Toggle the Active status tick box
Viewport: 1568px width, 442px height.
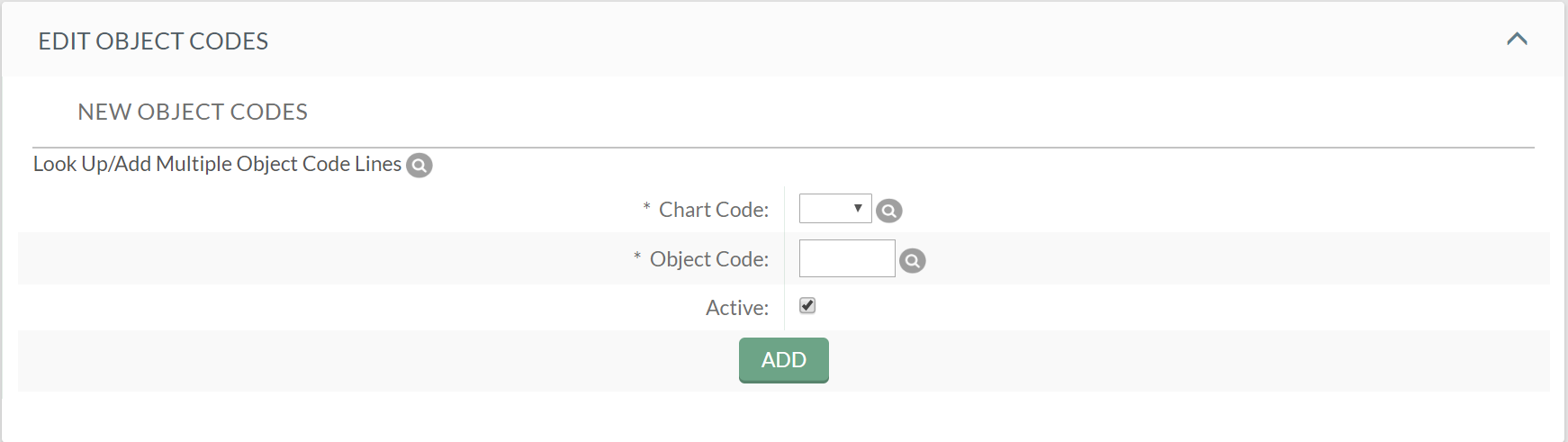[x=807, y=306]
